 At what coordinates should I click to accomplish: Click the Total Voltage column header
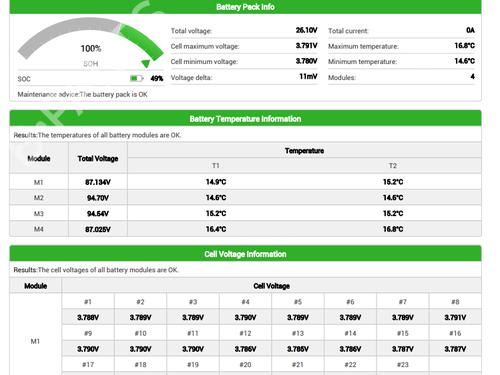(98, 159)
